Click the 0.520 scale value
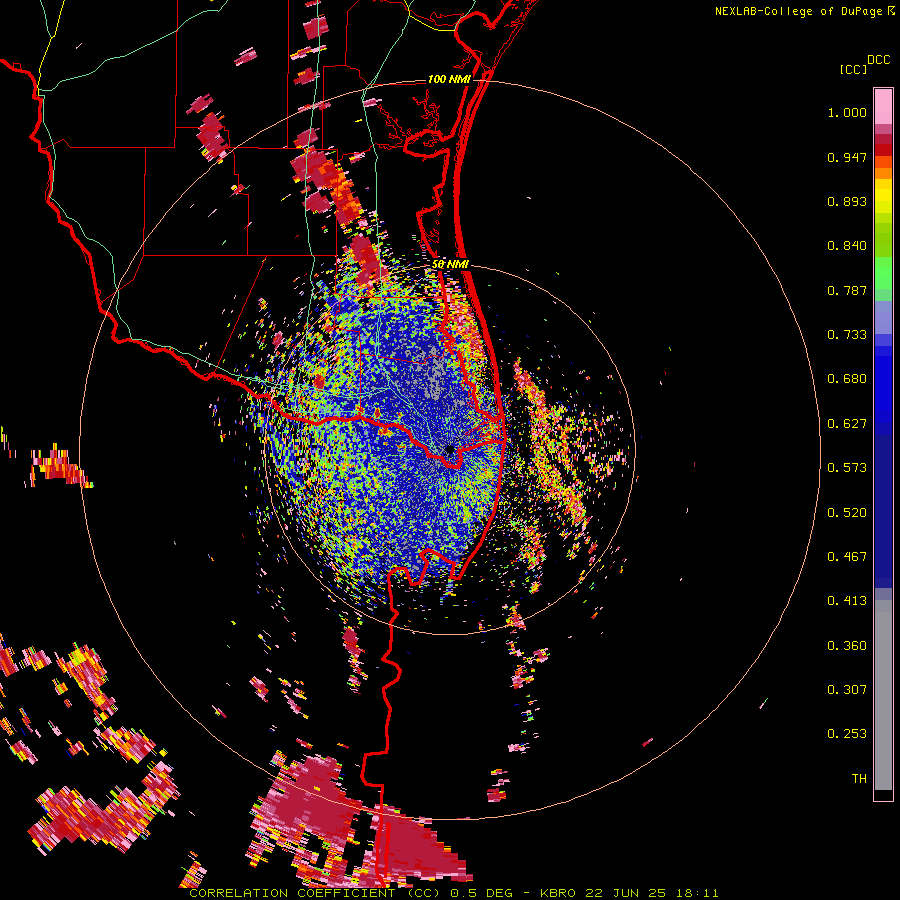900x900 pixels. pyautogui.click(x=847, y=513)
